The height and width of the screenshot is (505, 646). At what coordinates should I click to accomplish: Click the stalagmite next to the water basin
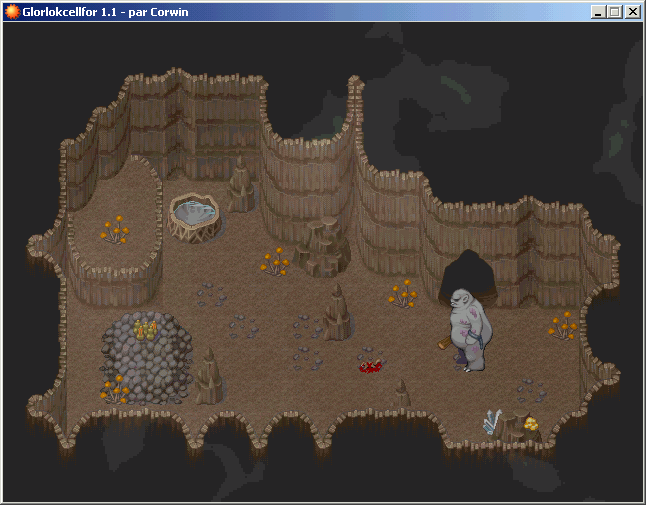[241, 184]
